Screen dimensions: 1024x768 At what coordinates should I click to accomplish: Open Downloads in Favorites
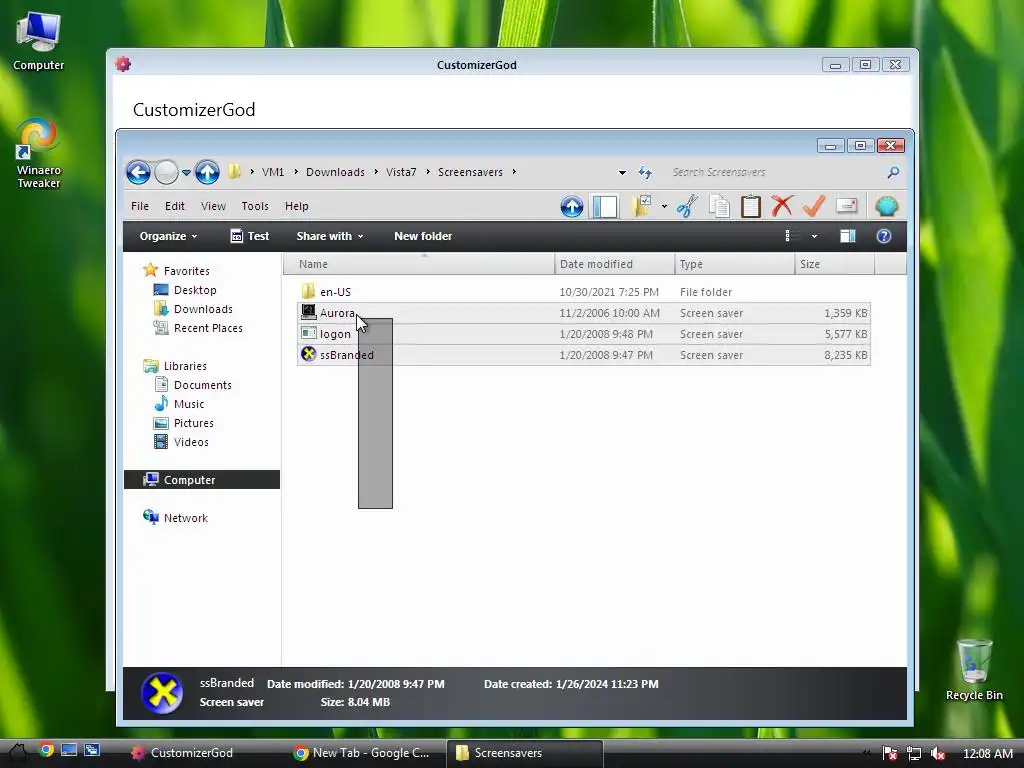click(x=193, y=309)
